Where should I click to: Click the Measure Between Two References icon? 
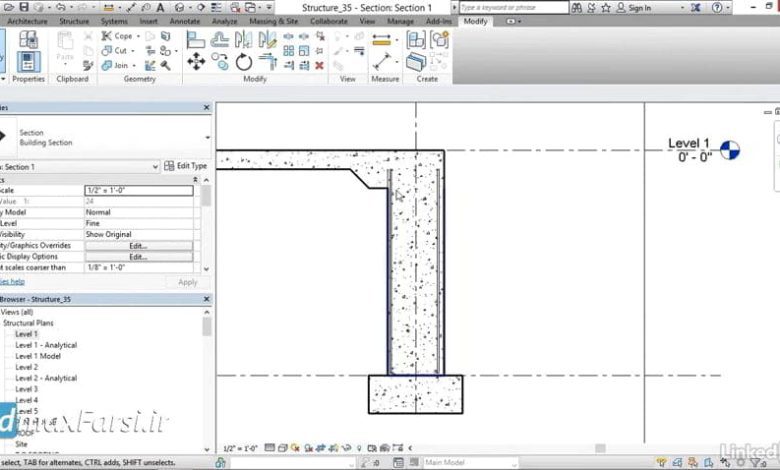(382, 62)
